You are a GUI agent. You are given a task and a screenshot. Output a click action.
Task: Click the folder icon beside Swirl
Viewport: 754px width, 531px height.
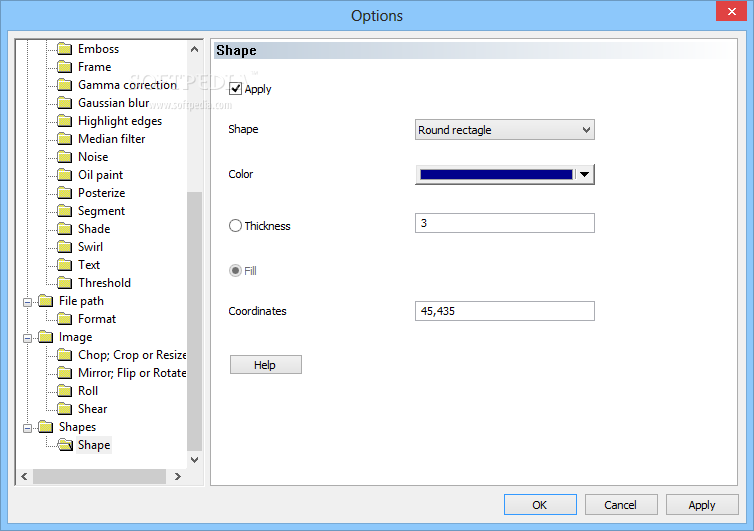coord(65,247)
